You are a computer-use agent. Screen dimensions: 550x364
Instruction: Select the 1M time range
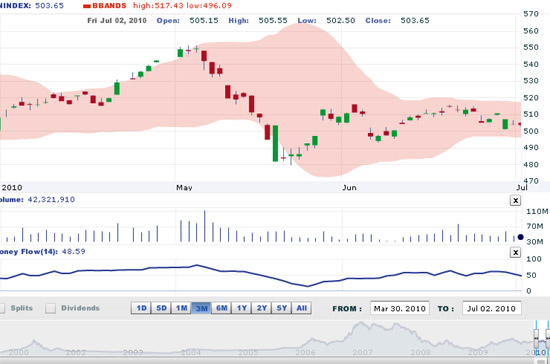[x=181, y=308]
